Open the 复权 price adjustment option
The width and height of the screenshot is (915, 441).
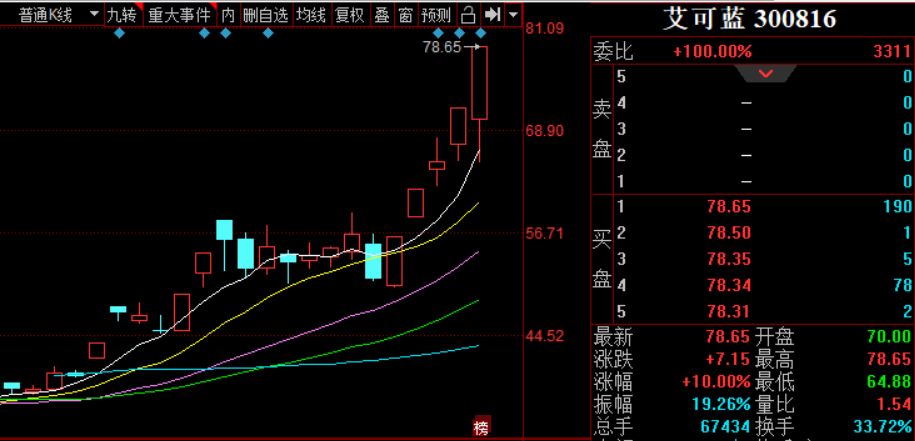[350, 15]
